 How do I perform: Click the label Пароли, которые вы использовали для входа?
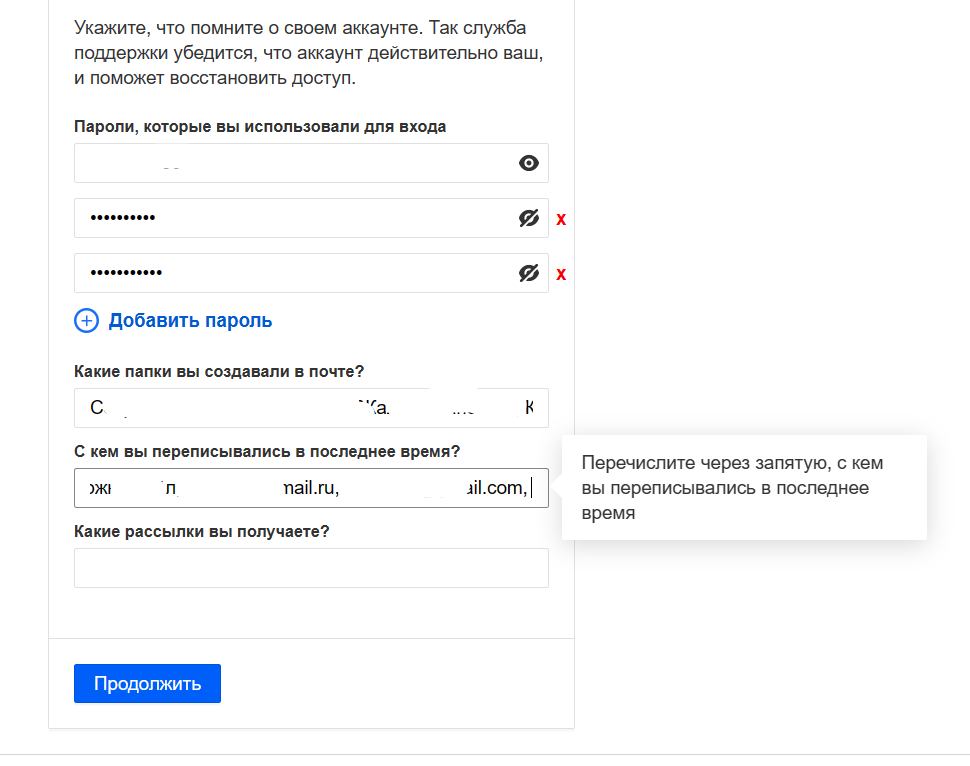(260, 127)
